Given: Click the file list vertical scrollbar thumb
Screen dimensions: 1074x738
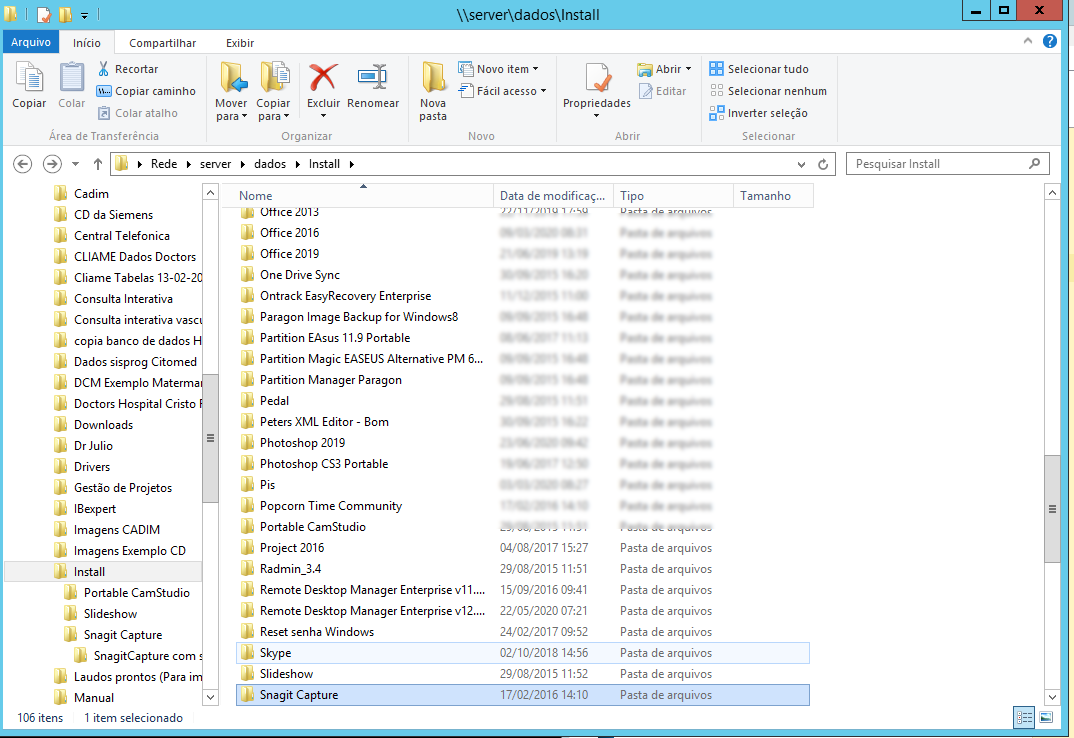Looking at the screenshot, I should point(1052,508).
